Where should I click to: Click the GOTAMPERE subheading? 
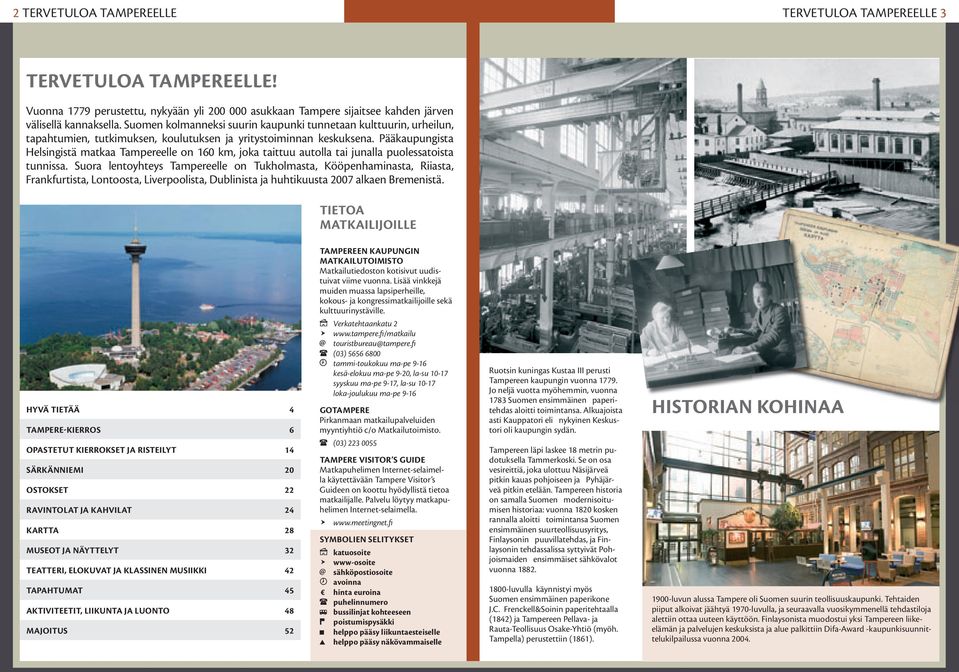[x=344, y=410]
